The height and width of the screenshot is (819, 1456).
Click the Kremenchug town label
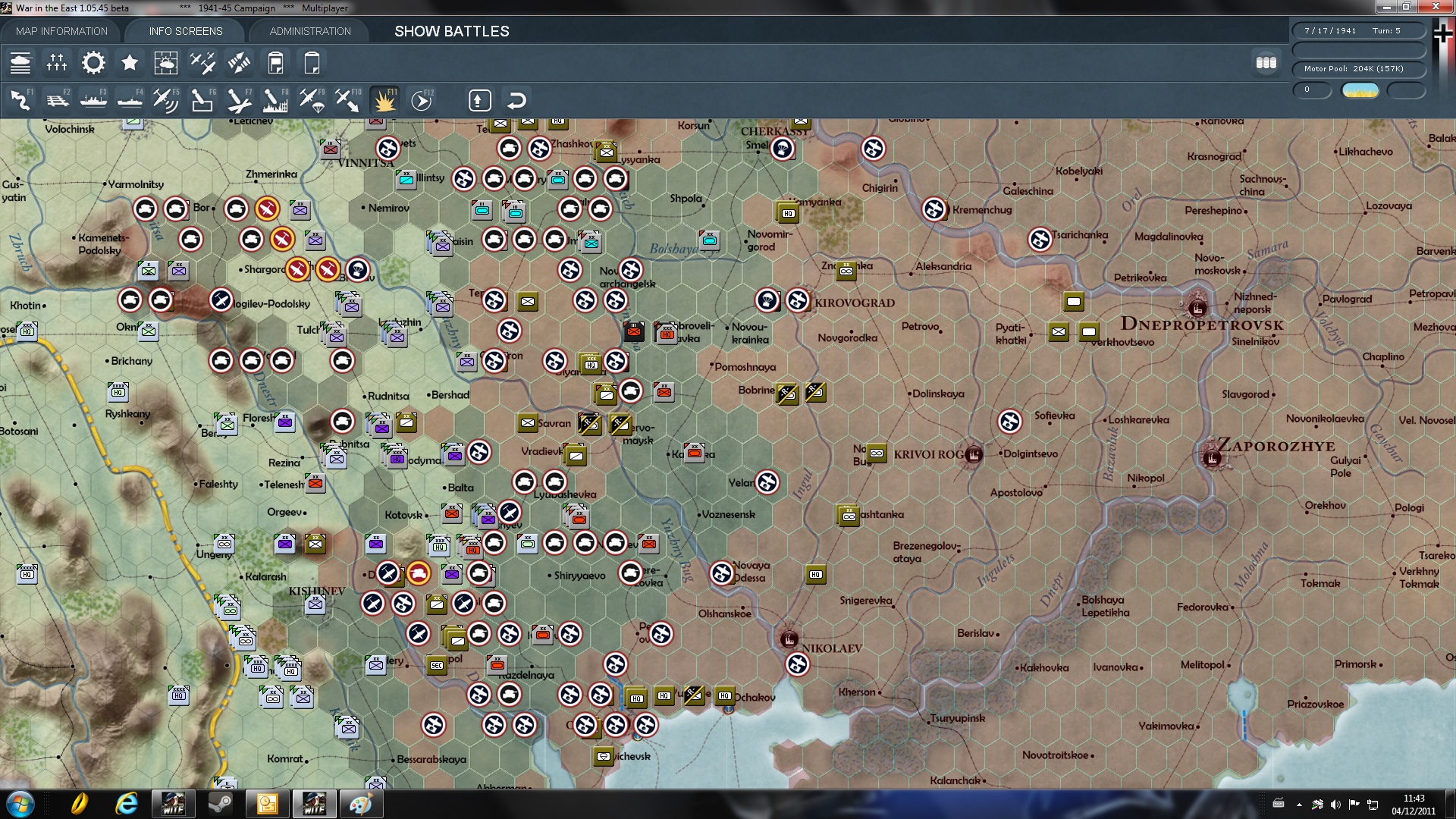pos(982,210)
